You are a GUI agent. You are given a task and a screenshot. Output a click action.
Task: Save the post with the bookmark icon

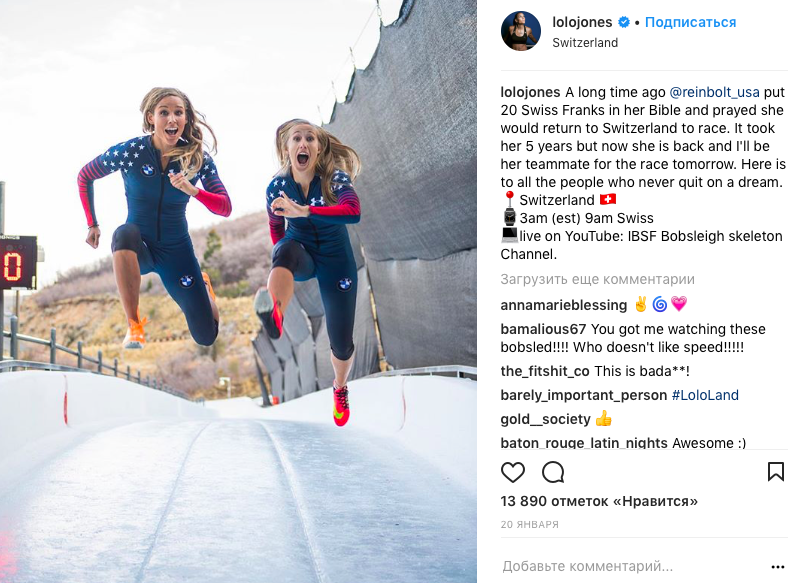pos(776,471)
